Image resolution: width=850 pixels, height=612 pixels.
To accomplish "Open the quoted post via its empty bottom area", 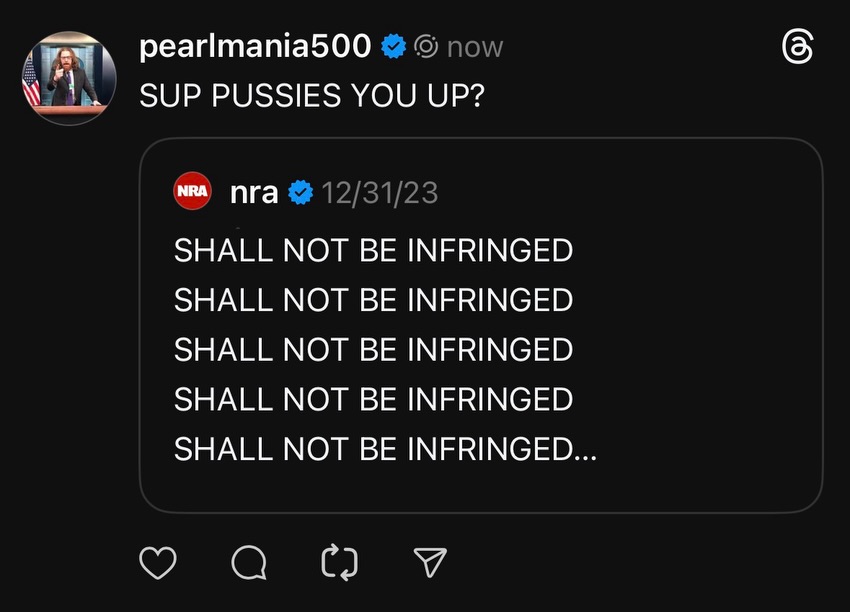I will pos(480,488).
